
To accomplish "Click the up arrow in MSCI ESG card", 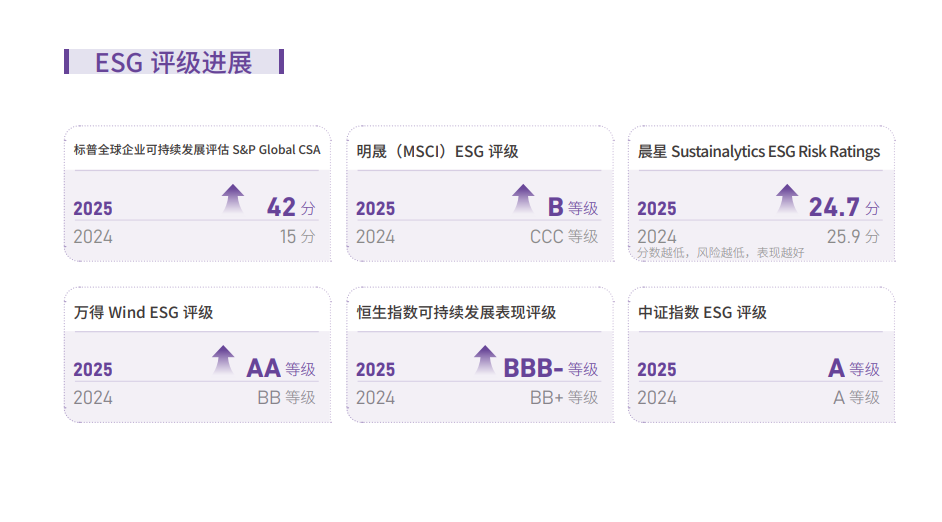I will click(x=523, y=199).
